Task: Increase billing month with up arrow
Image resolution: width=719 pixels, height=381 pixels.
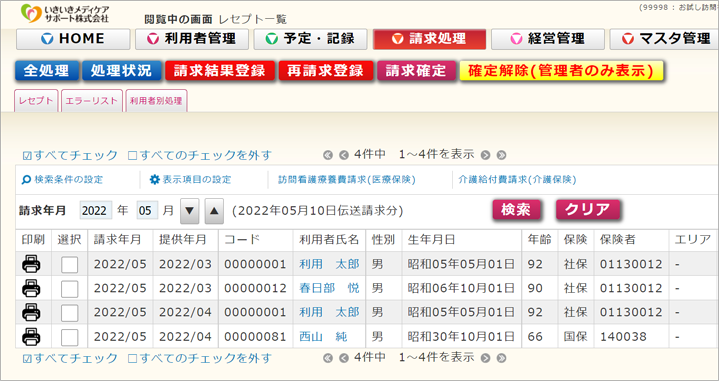Action: pyautogui.click(x=214, y=211)
